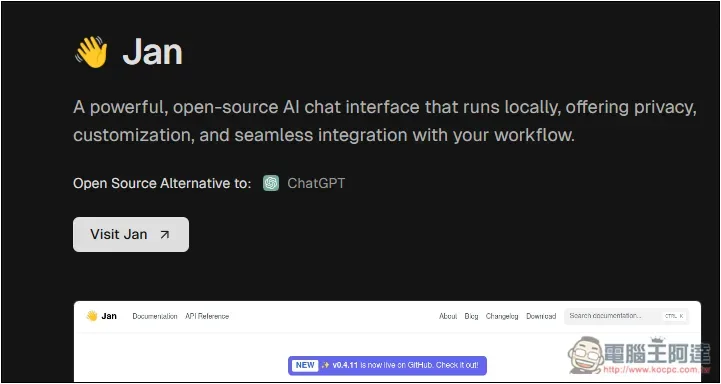
Task: Click the Jan website preview thumbnail
Action: [387, 341]
